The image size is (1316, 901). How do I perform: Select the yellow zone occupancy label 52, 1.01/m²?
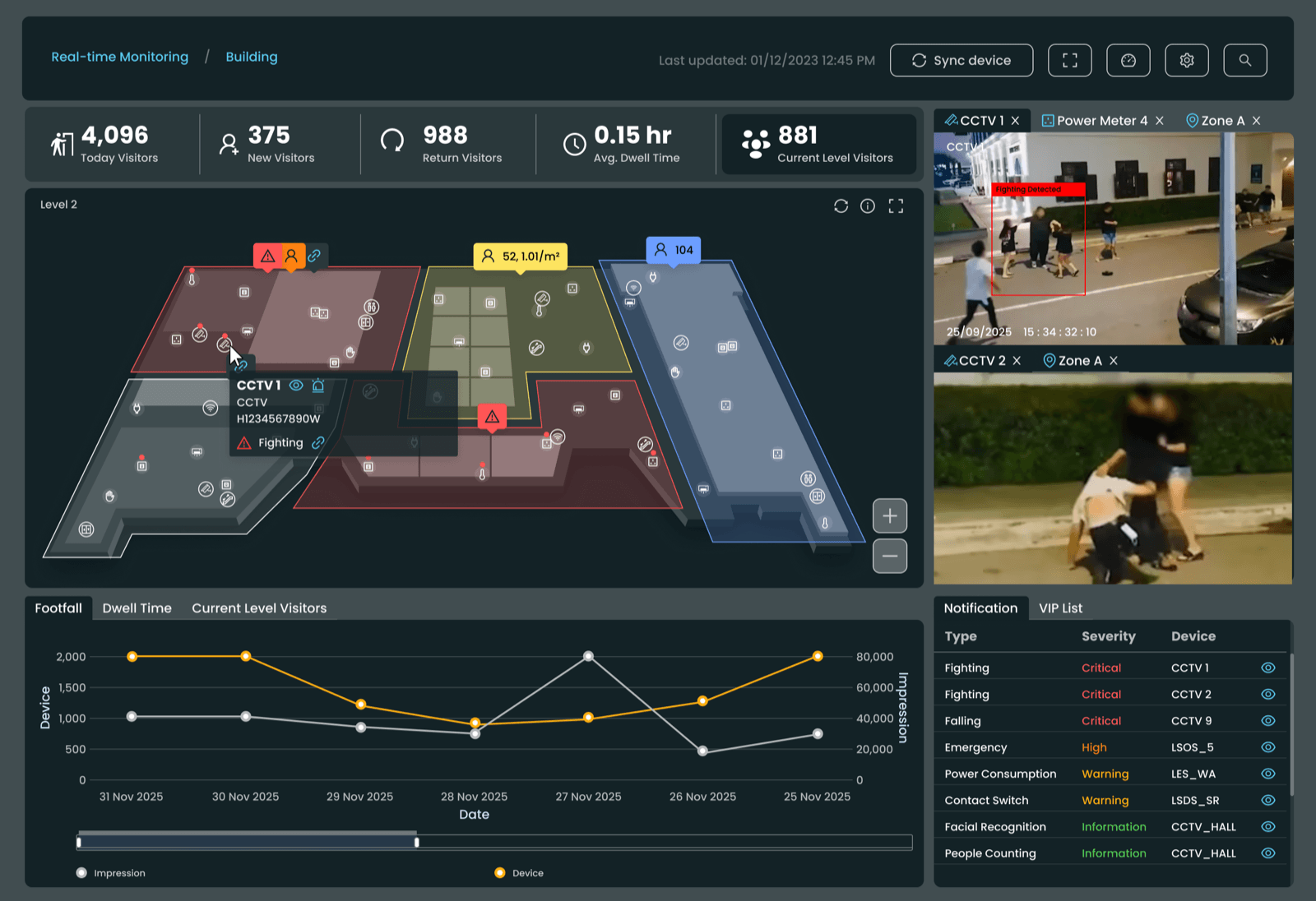521,256
